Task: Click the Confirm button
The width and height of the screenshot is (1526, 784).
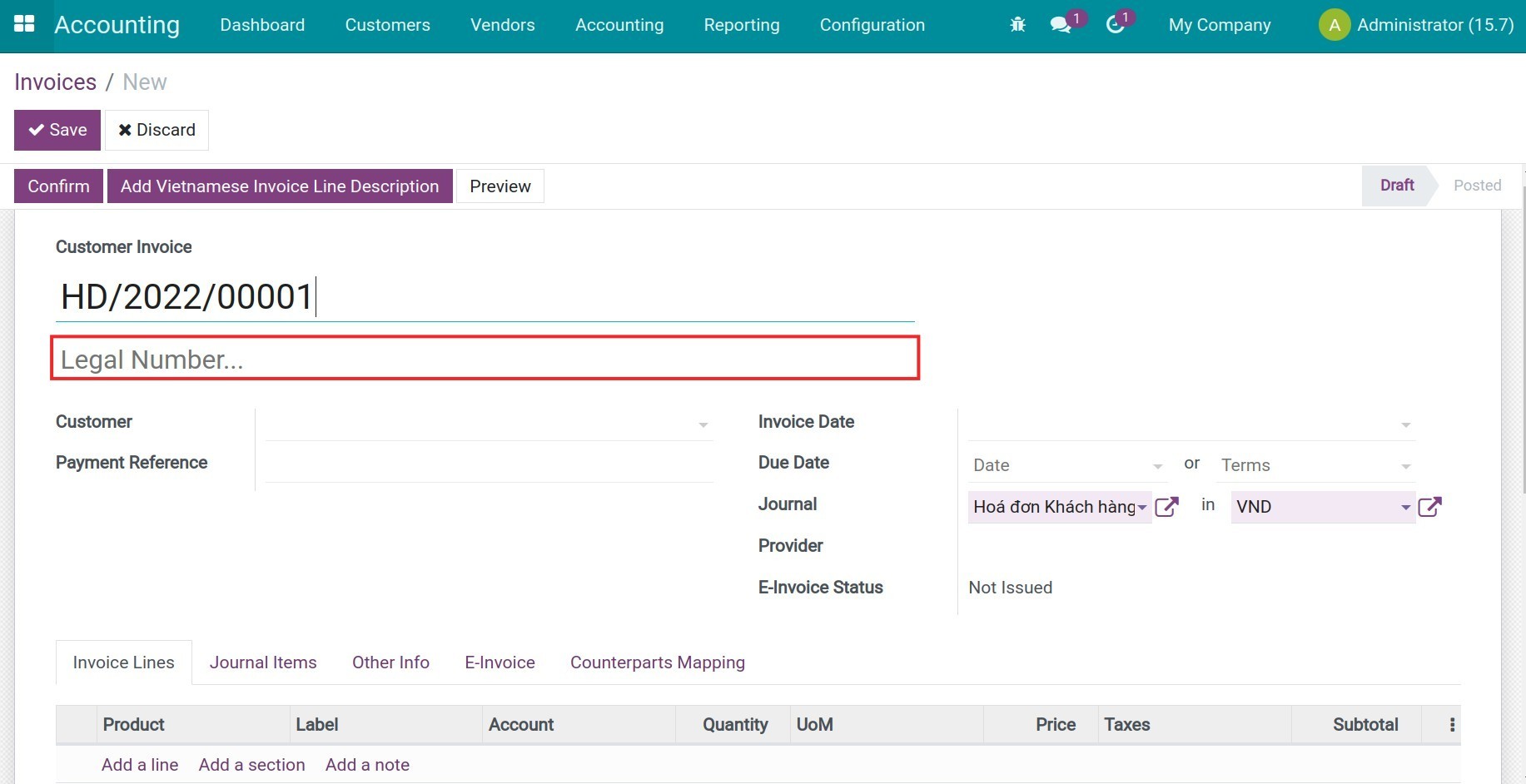Action: click(57, 186)
